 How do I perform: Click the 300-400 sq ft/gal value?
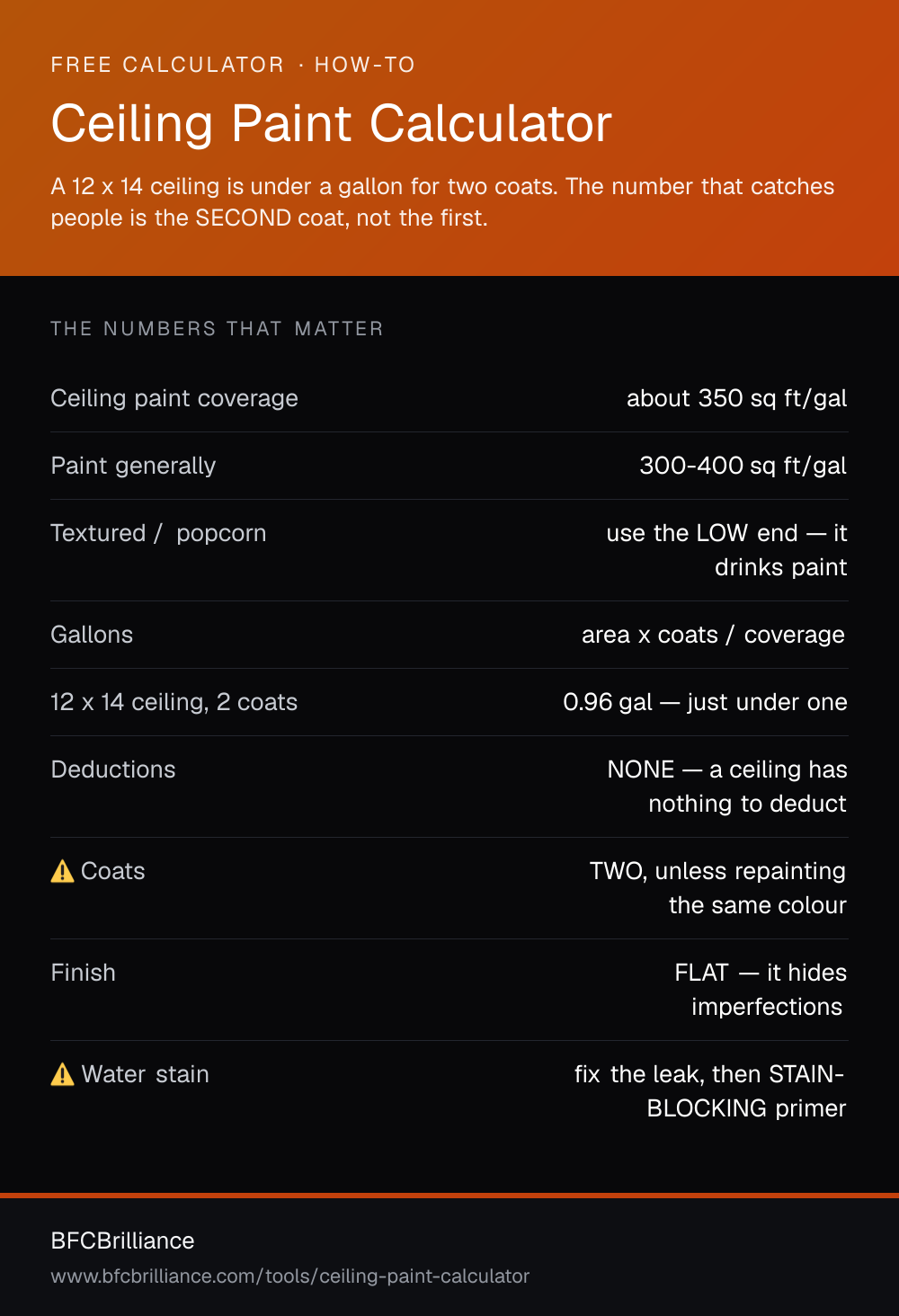point(743,466)
